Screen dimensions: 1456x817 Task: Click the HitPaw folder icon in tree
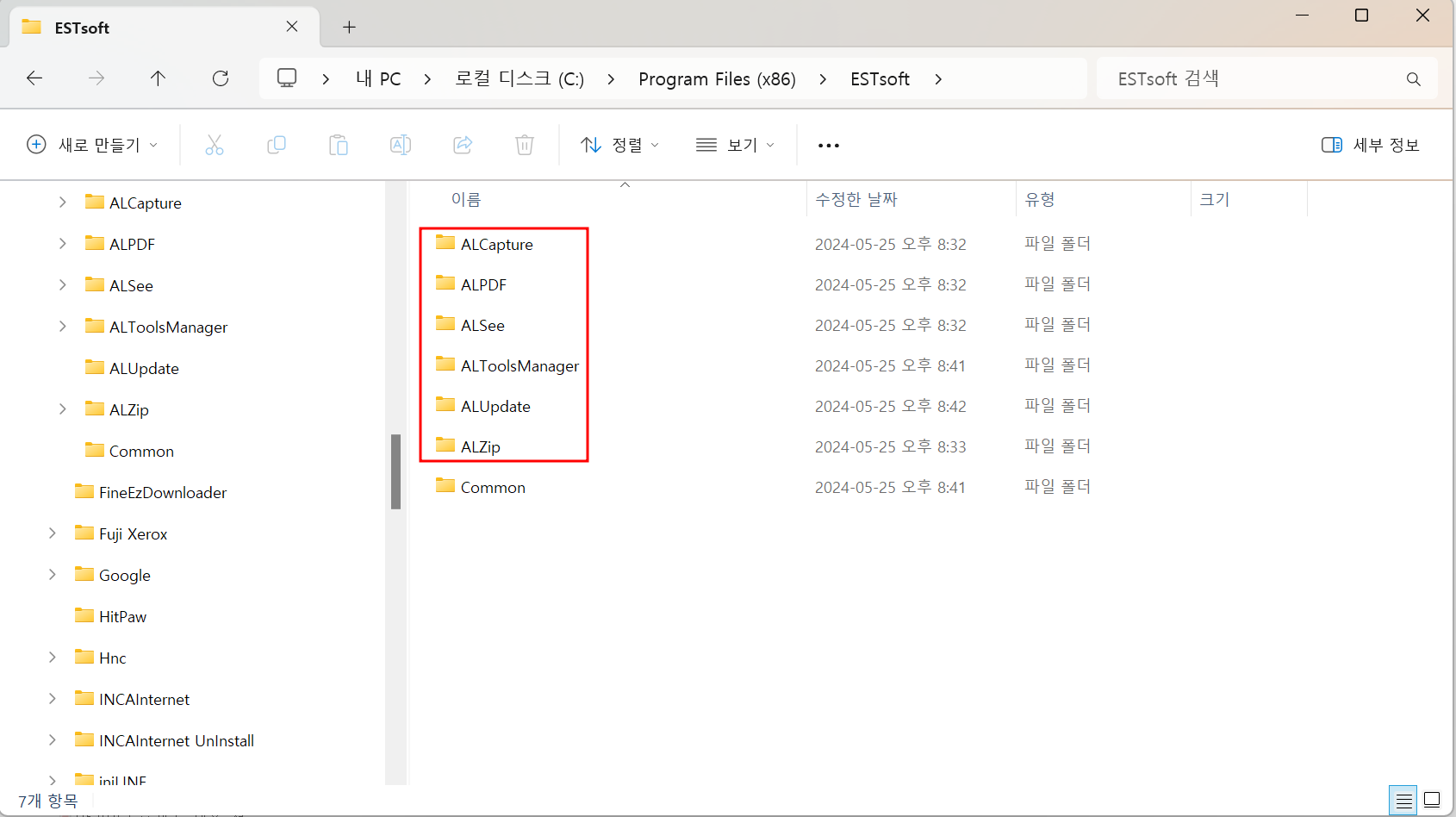[x=84, y=615]
